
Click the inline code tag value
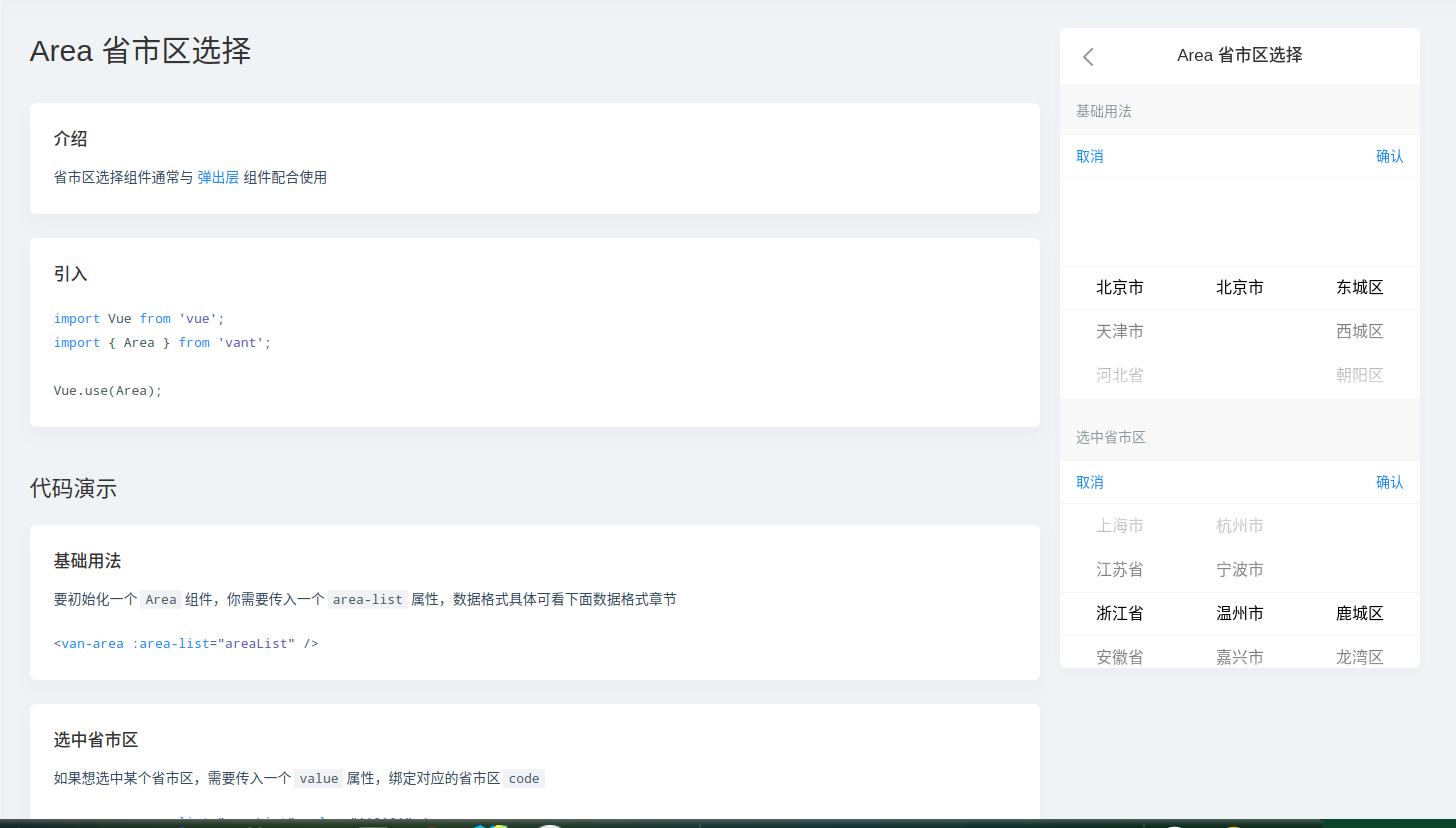coord(319,779)
